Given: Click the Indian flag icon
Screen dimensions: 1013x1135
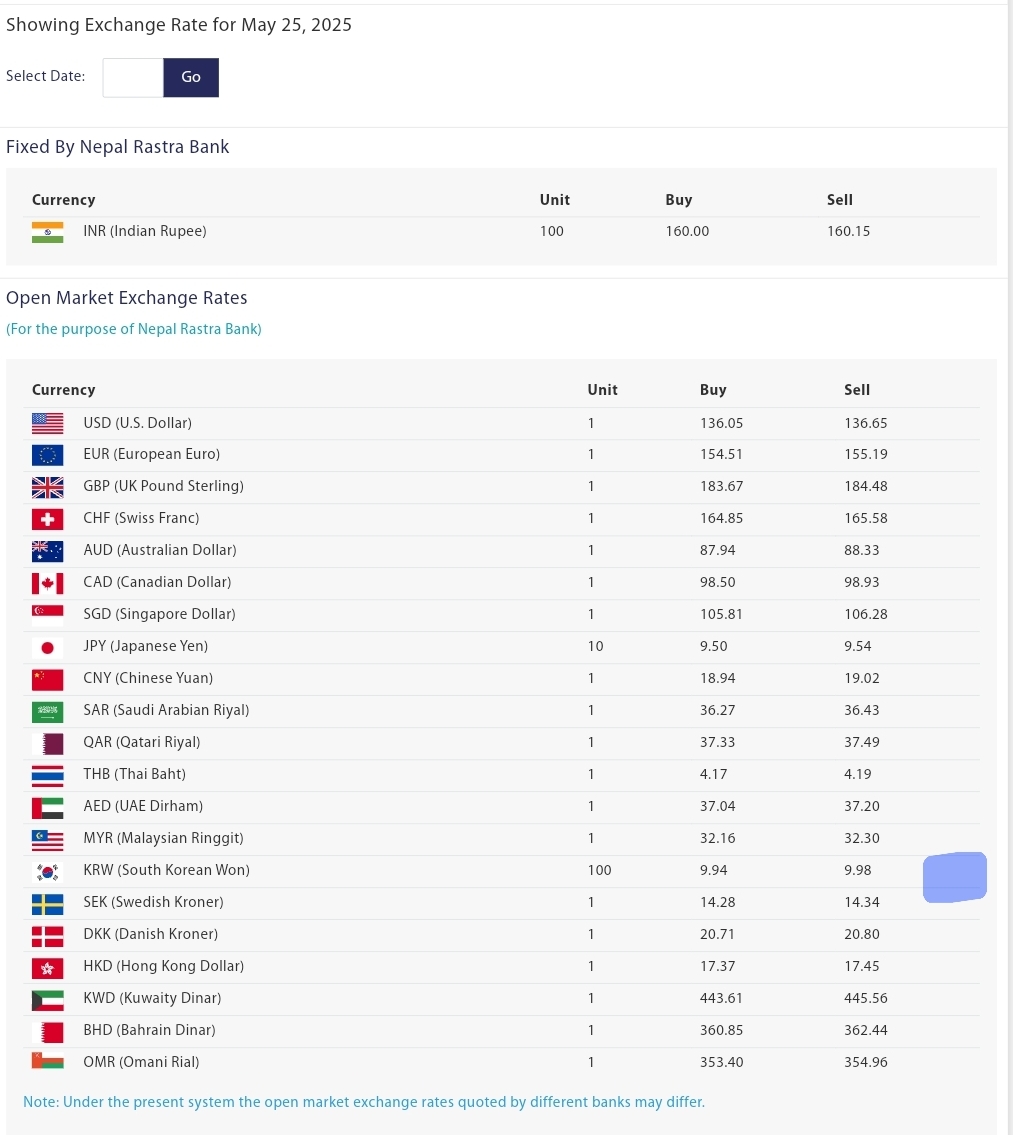Looking at the screenshot, I should (x=47, y=232).
